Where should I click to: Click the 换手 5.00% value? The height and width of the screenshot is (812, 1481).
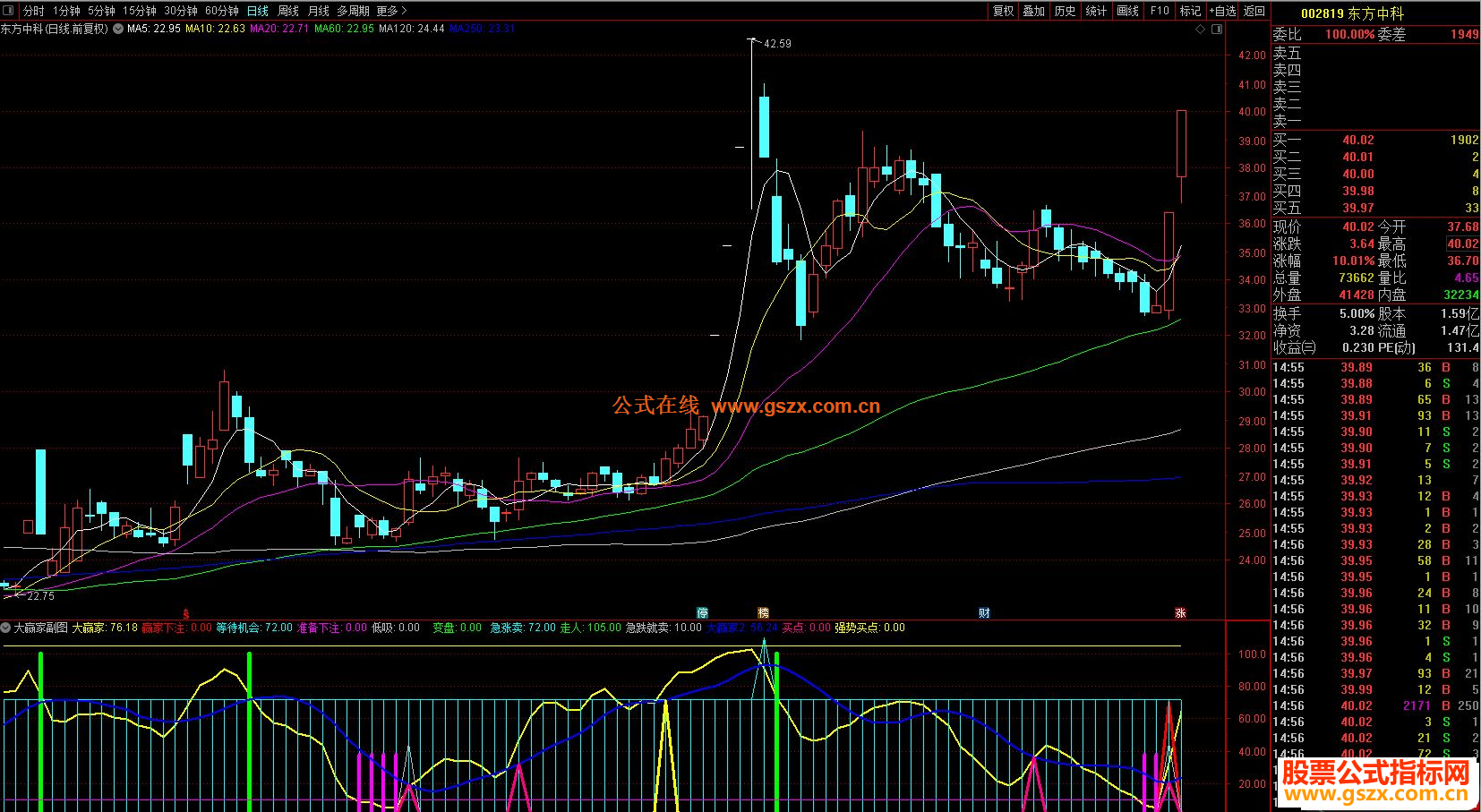tap(1357, 313)
